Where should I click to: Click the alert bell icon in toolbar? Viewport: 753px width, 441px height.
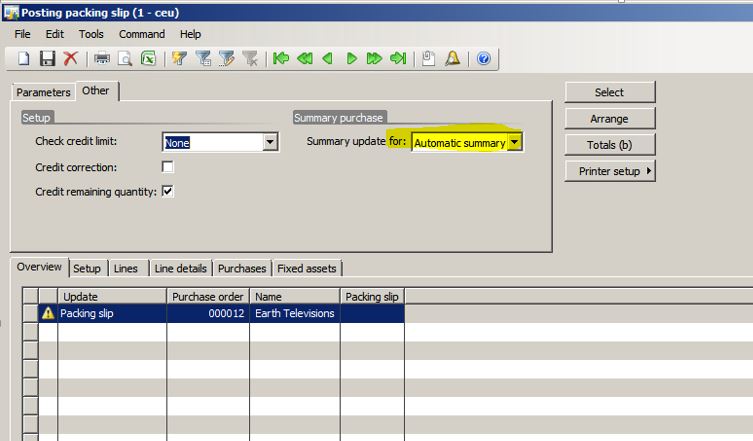[452, 59]
